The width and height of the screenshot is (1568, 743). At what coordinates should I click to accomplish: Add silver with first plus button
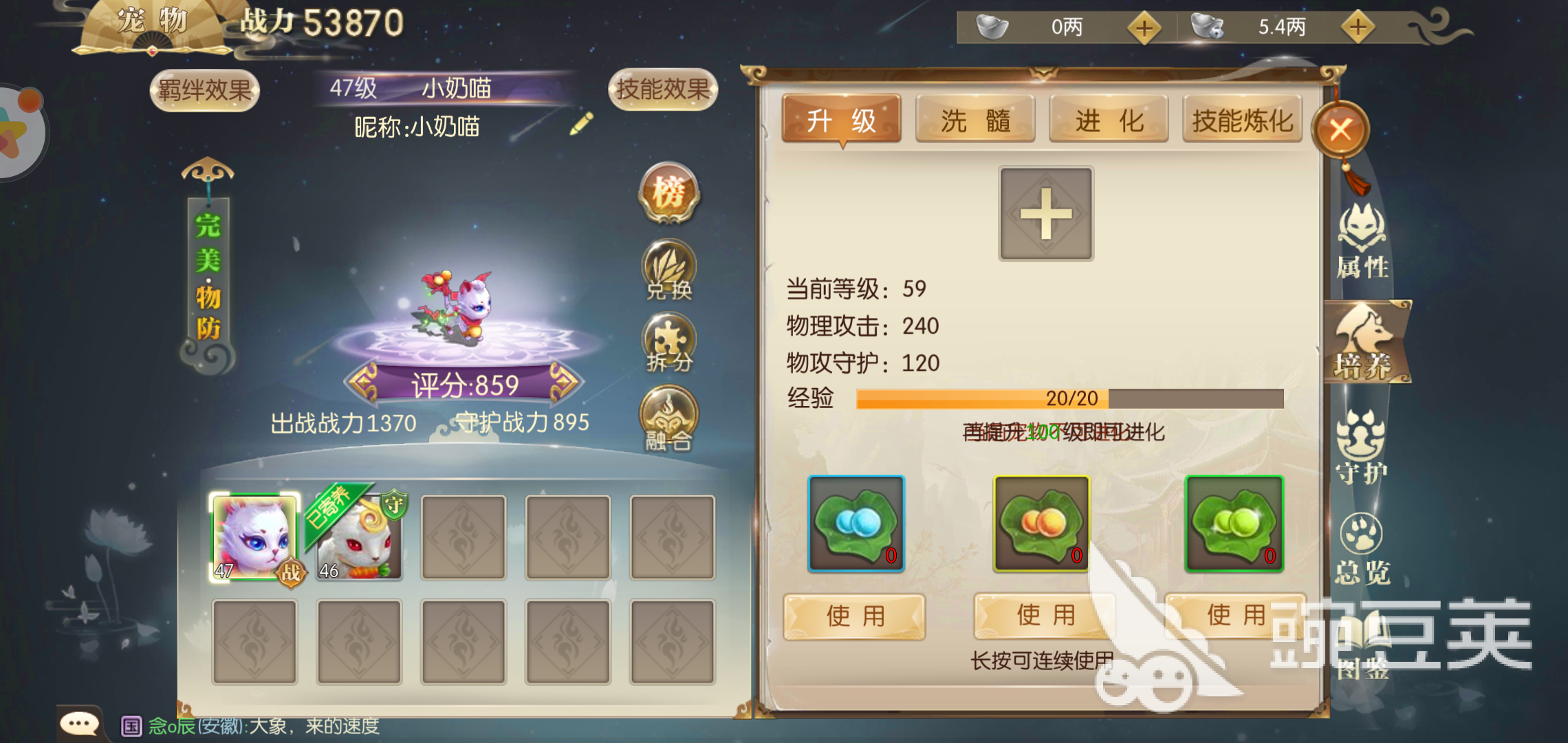1144,28
